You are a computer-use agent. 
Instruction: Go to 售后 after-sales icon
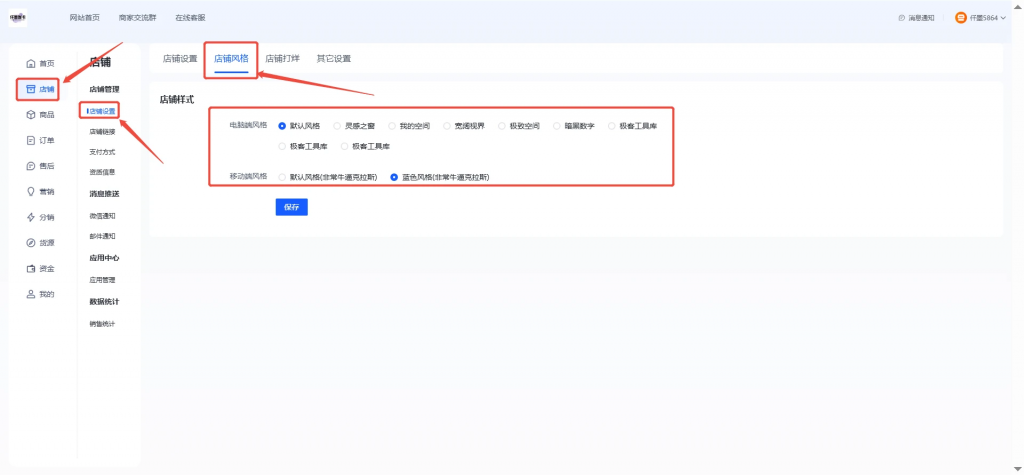pos(30,166)
